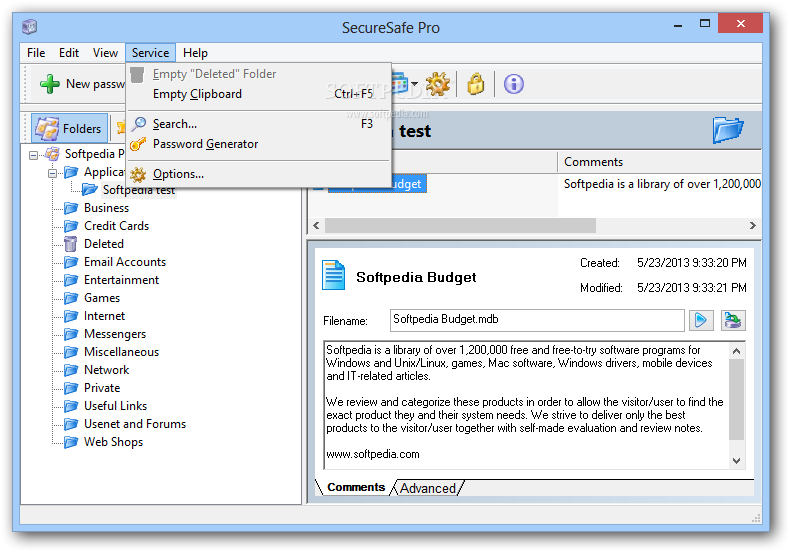Select the Internet folder

pyautogui.click(x=104, y=316)
